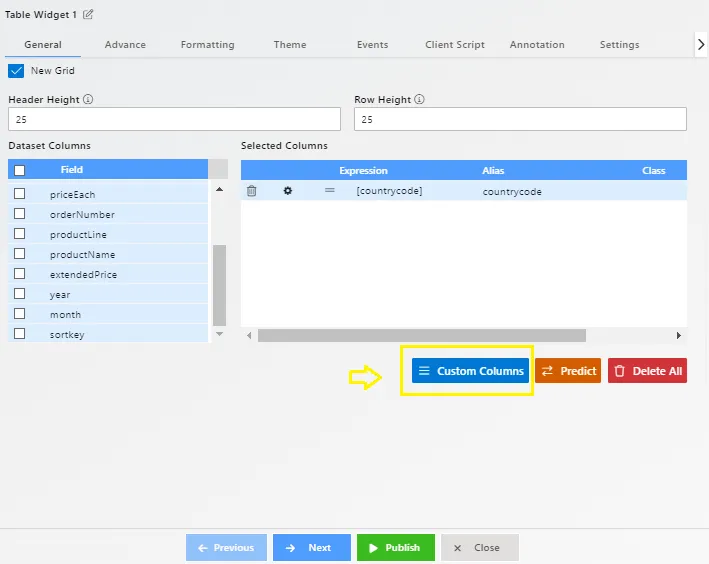Click Dataset Columns scroll down arrow
Image resolution: width=709 pixels, height=564 pixels.
219,334
